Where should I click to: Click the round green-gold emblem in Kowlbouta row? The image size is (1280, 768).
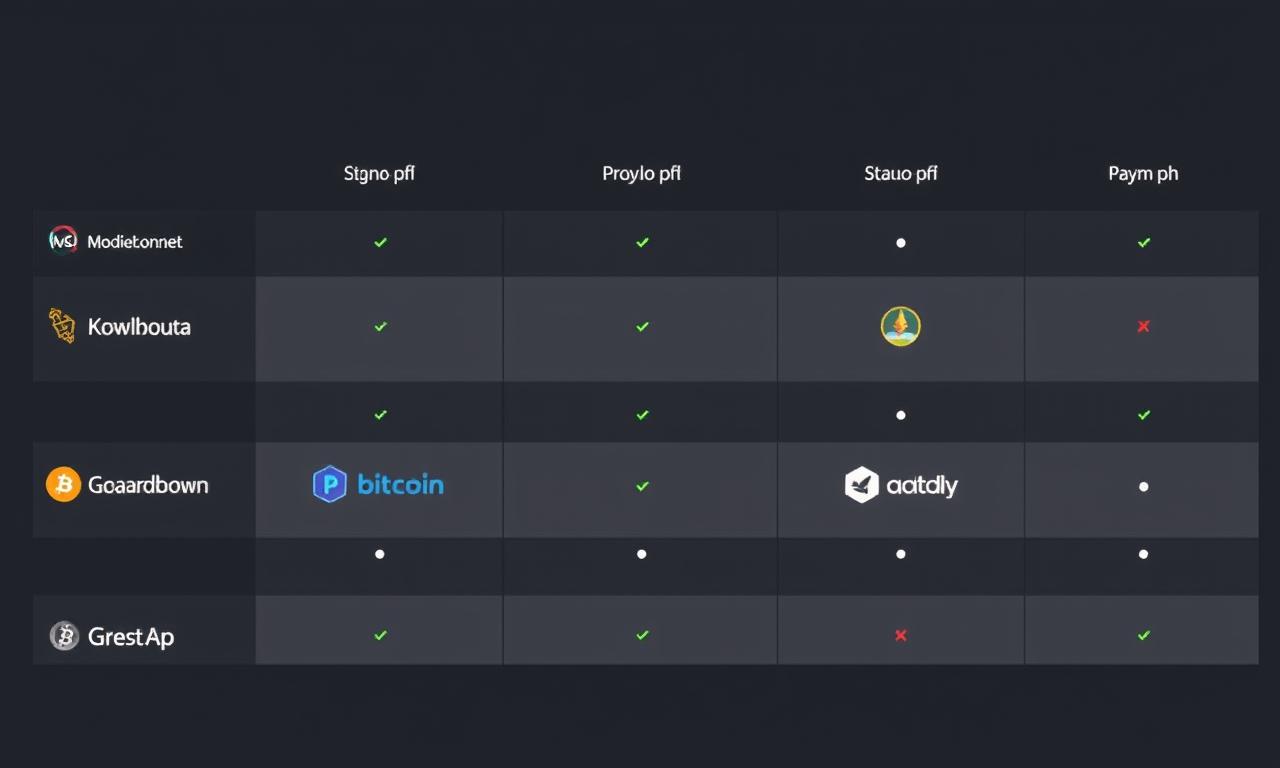pos(901,326)
